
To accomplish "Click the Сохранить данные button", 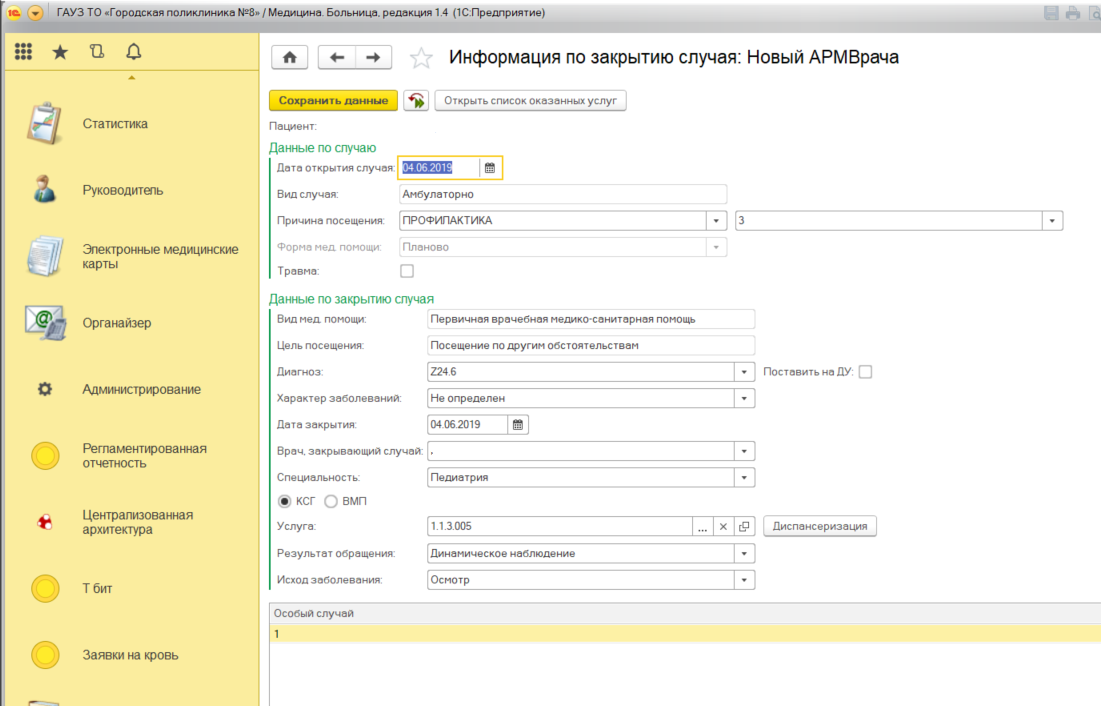I will click(x=333, y=101).
